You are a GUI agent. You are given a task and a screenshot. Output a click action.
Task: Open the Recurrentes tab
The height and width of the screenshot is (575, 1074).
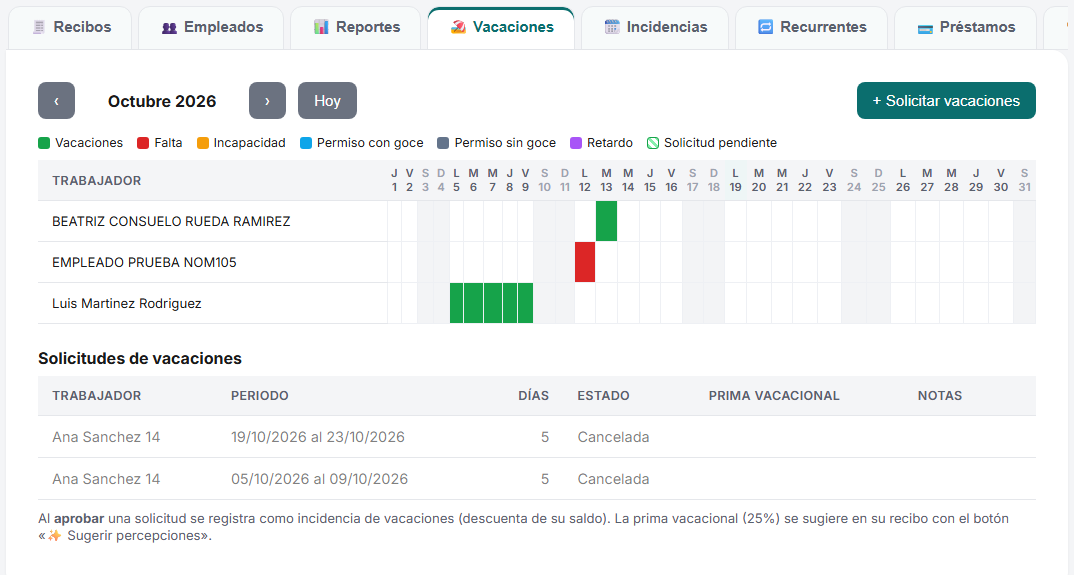tap(811, 27)
